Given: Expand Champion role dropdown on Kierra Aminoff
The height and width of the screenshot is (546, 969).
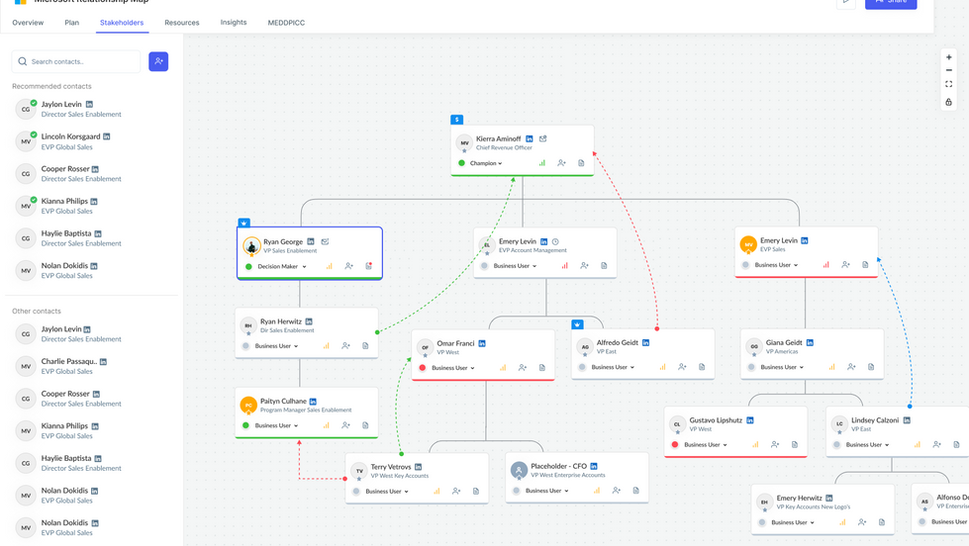Looking at the screenshot, I should click(x=486, y=163).
